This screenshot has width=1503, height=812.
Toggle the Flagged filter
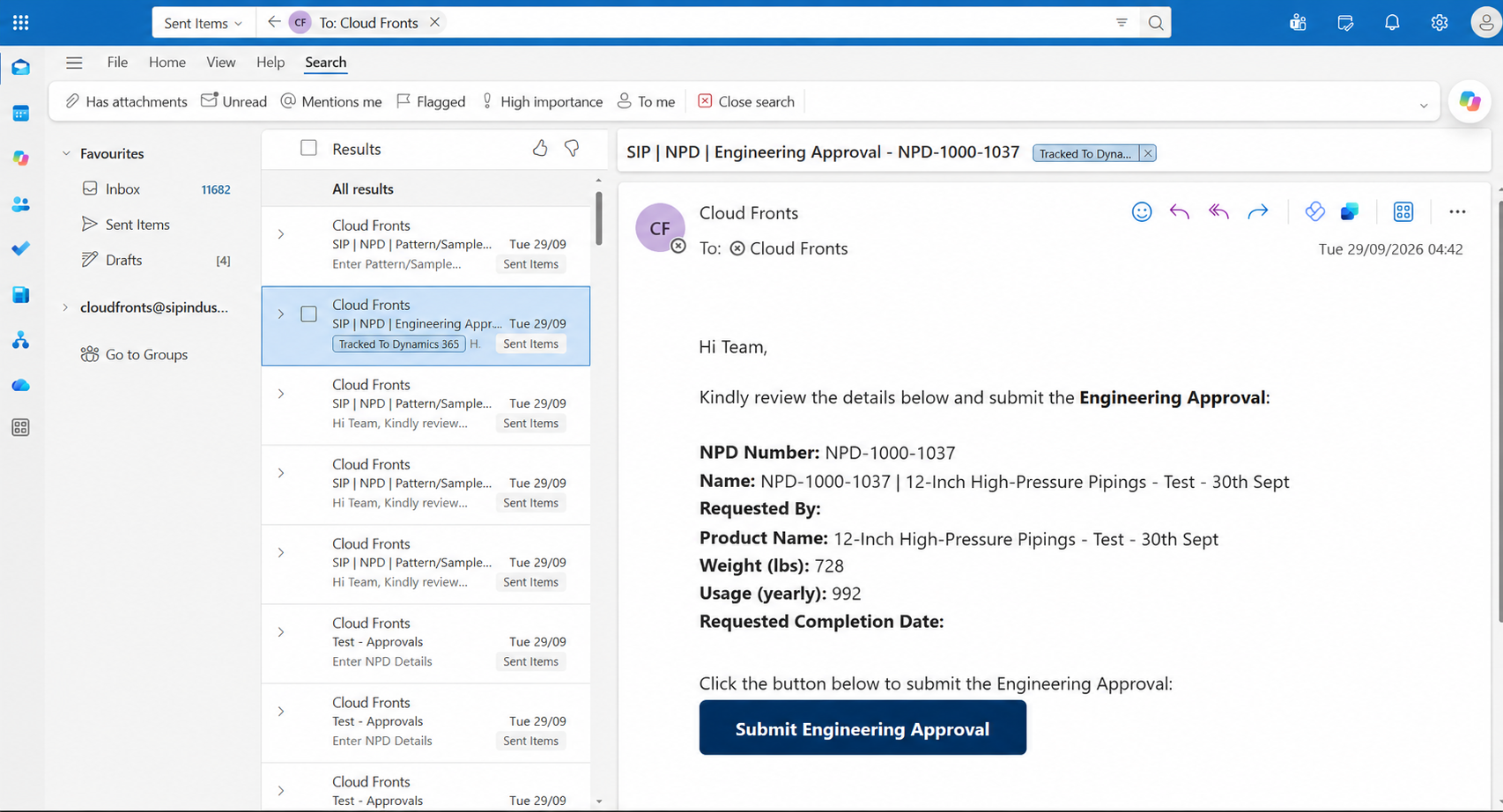coord(431,101)
